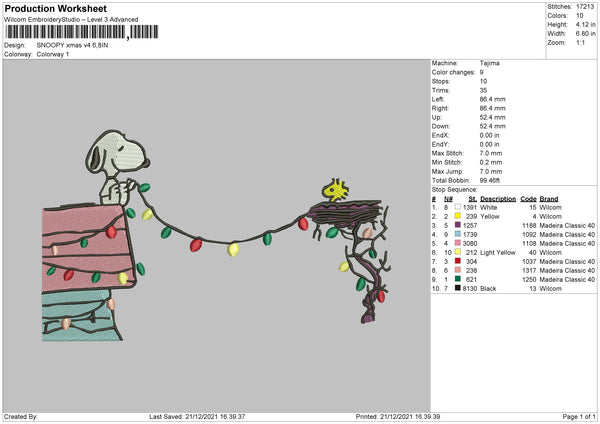This screenshot has height=424, width=600.
Task: Click the Min Stitch value '0.2 mm'
Action: click(490, 162)
